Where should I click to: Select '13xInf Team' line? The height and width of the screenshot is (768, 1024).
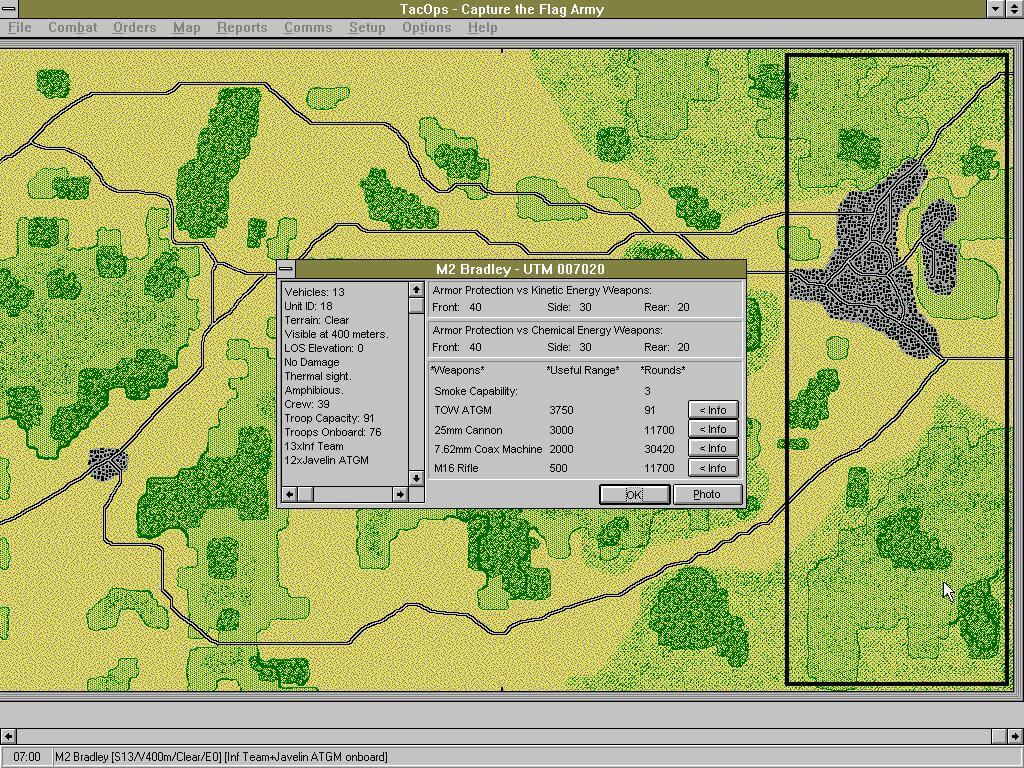313,446
